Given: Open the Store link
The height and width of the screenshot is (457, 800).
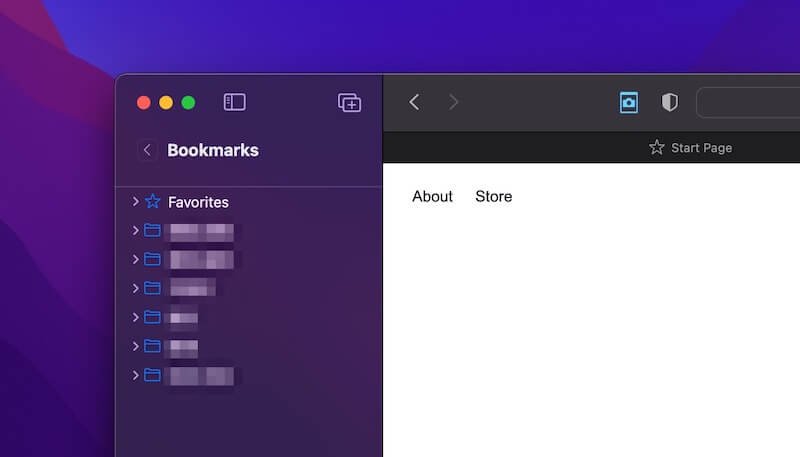Looking at the screenshot, I should [493, 196].
